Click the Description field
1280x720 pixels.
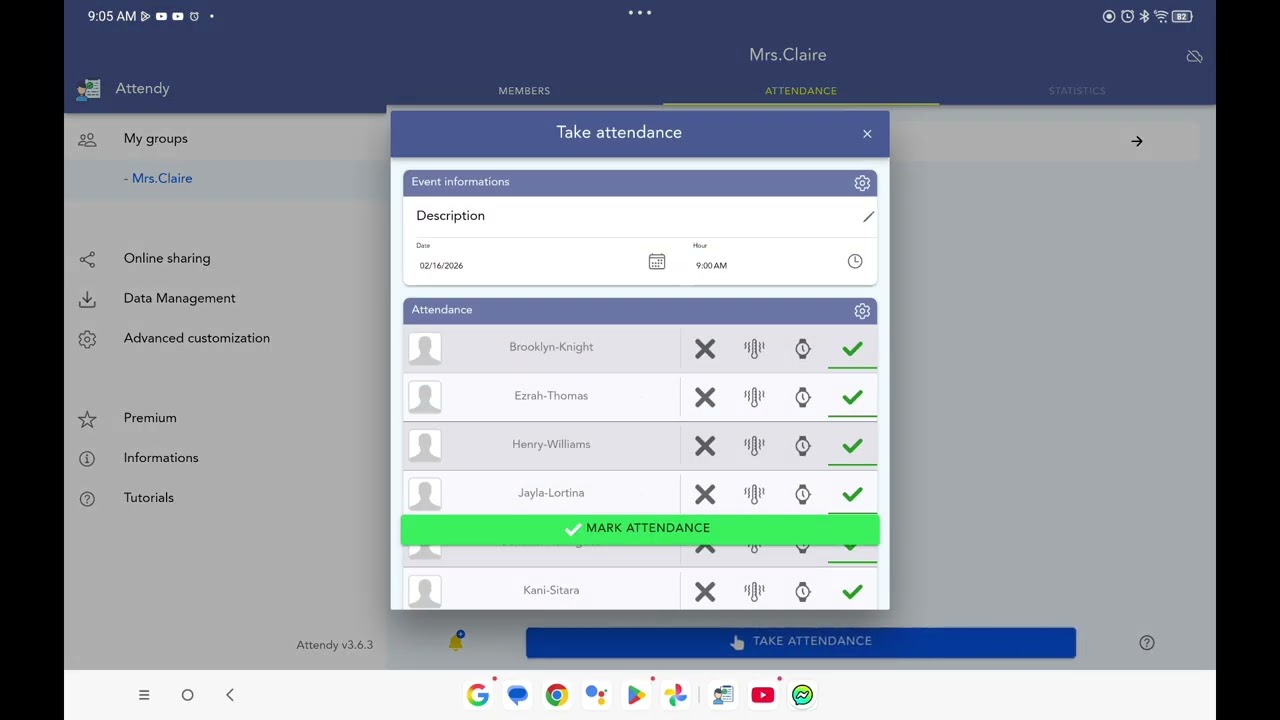point(640,216)
